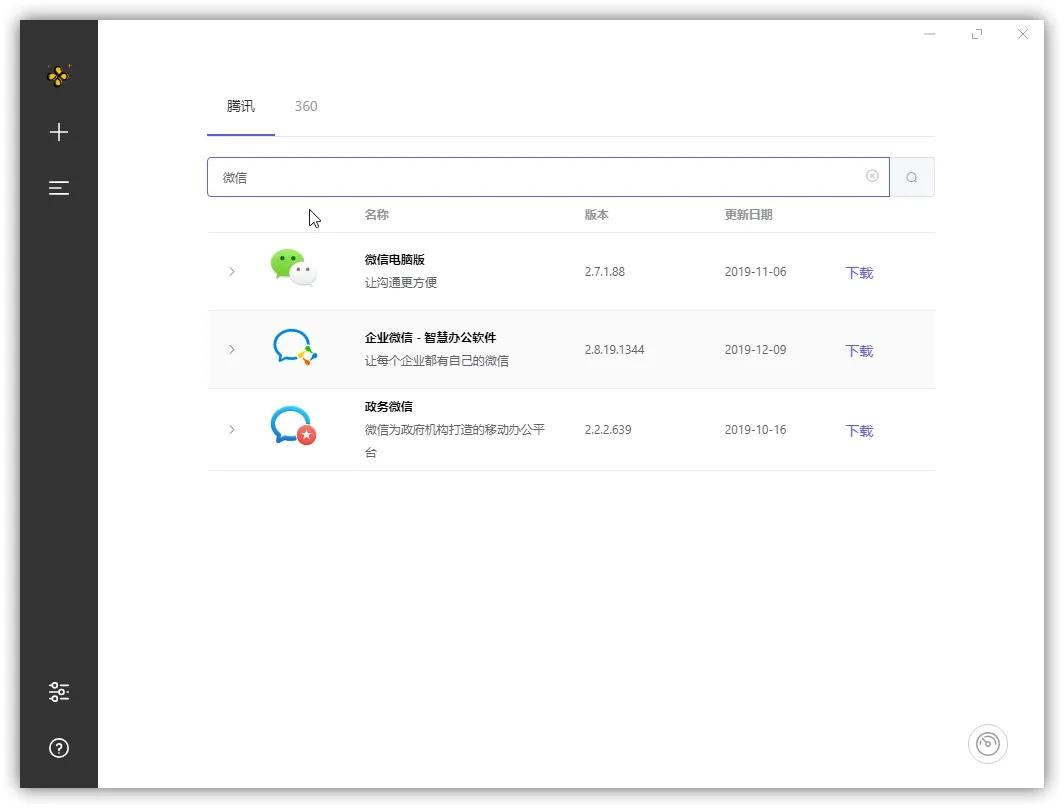Open settings using the sliders icon
Screen dimensions: 1064x808
point(58,691)
